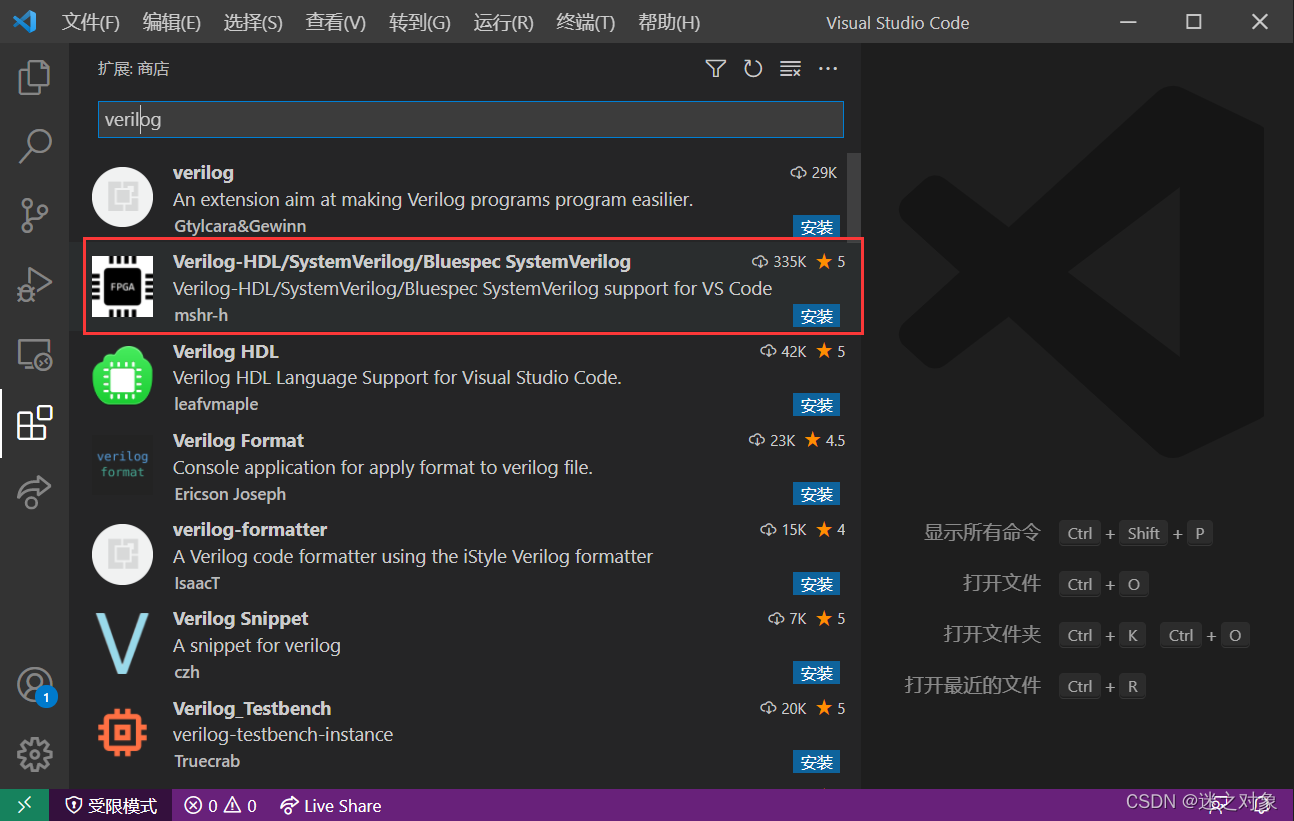Install Verilog_Testbench by Truecrab
Screen dimensions: 1294x821
[x=817, y=762]
